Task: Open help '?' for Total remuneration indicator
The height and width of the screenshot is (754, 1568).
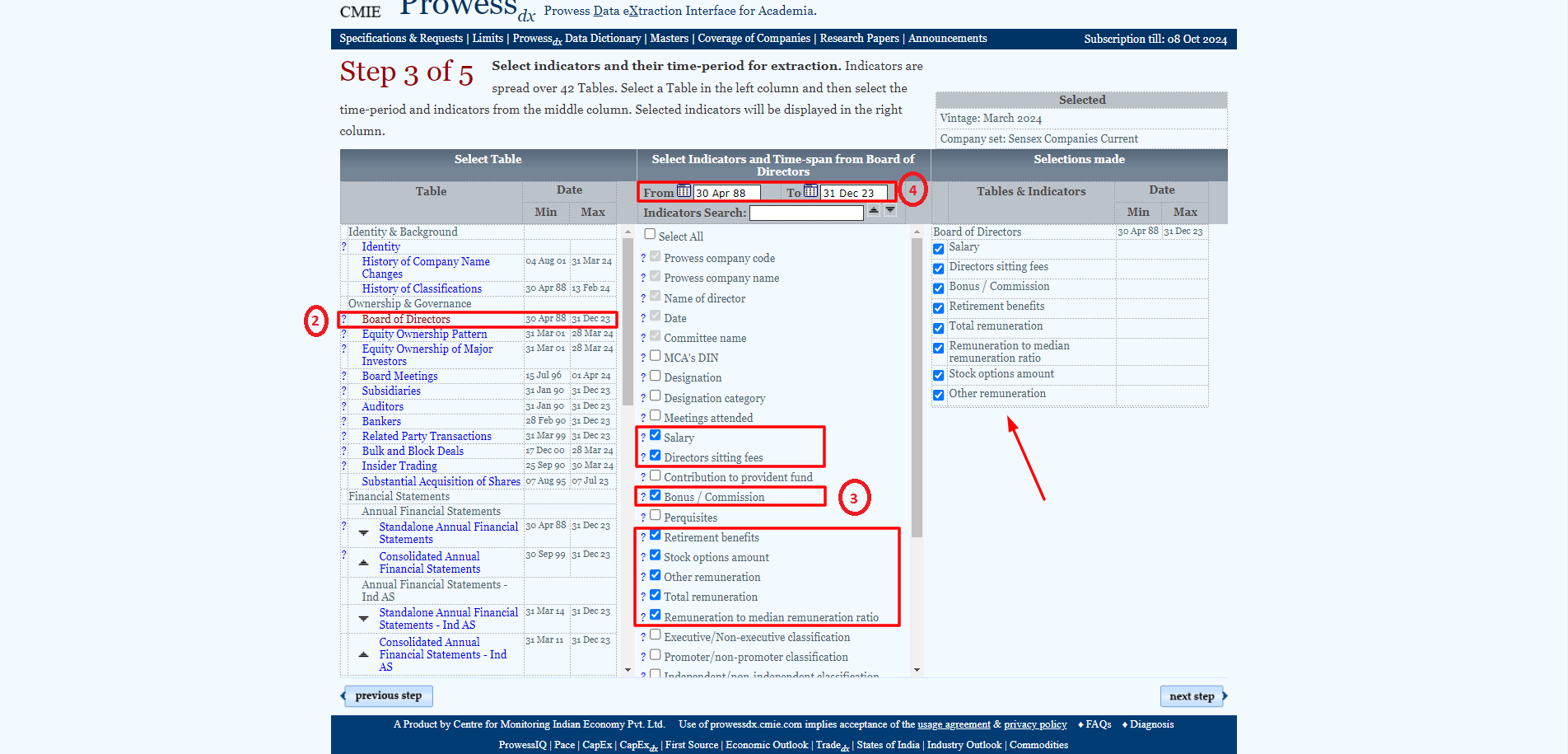Action: (x=643, y=597)
